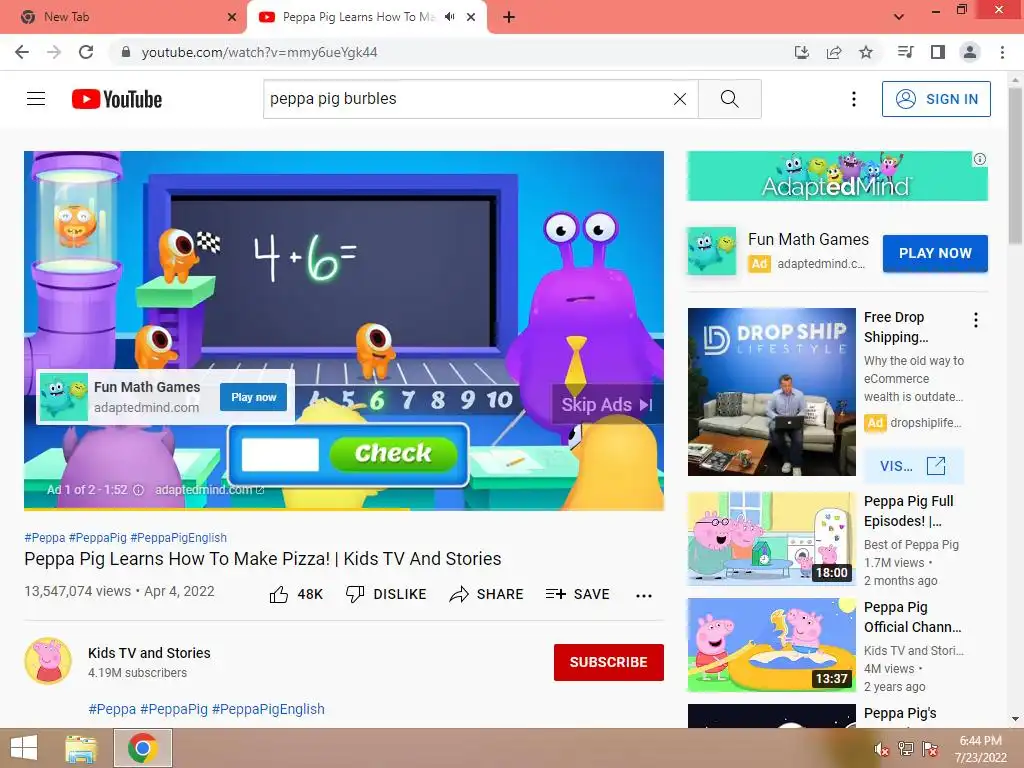Image resolution: width=1024 pixels, height=768 pixels.
Task: Go forward in browser history
Action: pyautogui.click(x=54, y=52)
